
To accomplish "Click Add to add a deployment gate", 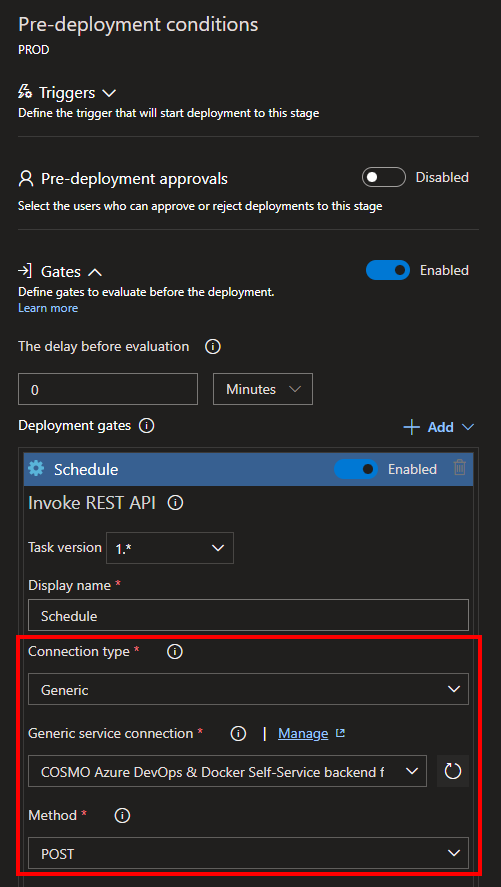I will click(429, 427).
